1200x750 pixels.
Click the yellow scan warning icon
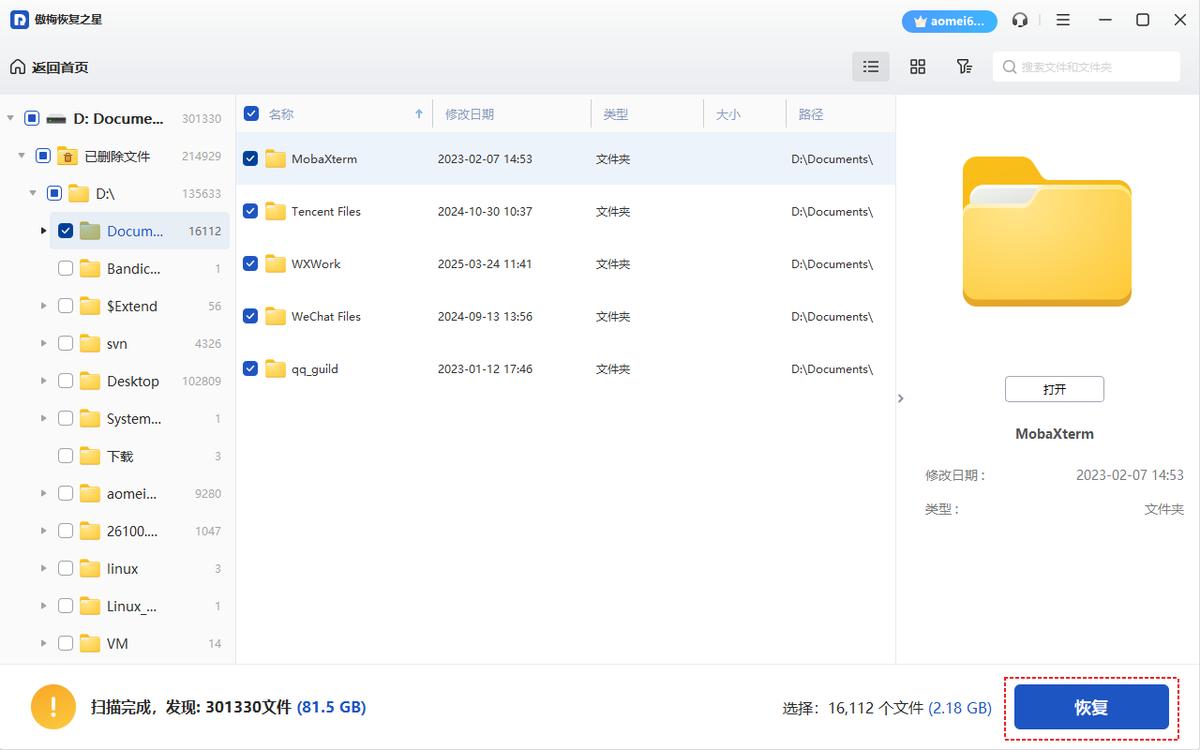pos(52,707)
